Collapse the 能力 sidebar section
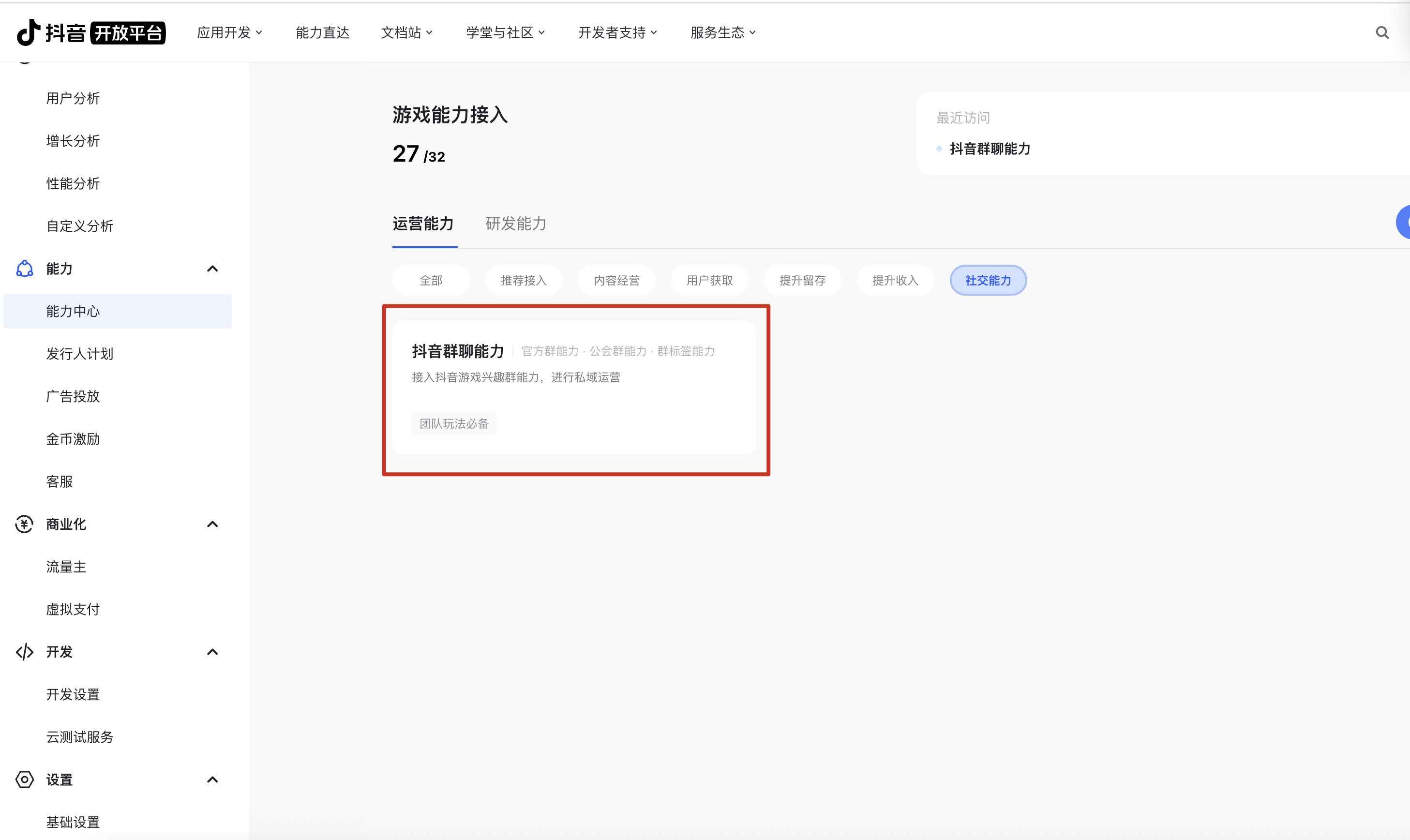Screen dimensions: 1410x840 pyautogui.click(x=212, y=269)
